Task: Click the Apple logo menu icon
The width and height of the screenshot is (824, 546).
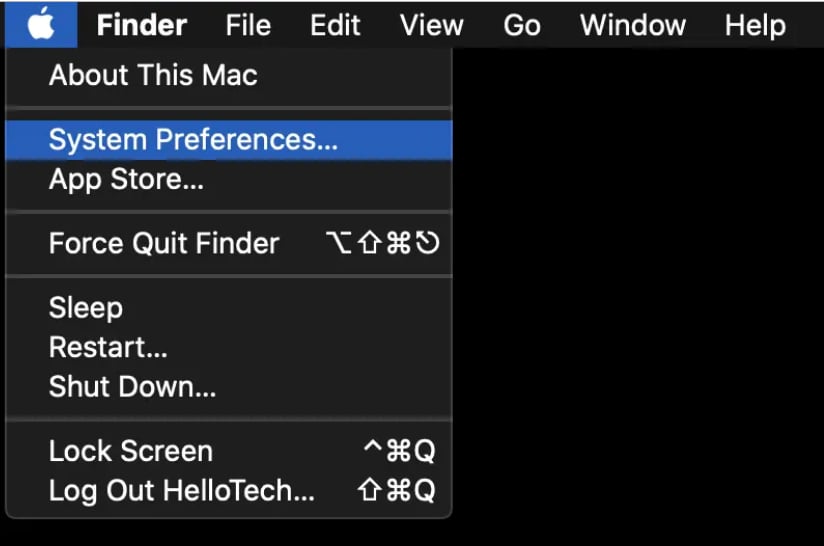Action: pyautogui.click(x=41, y=24)
